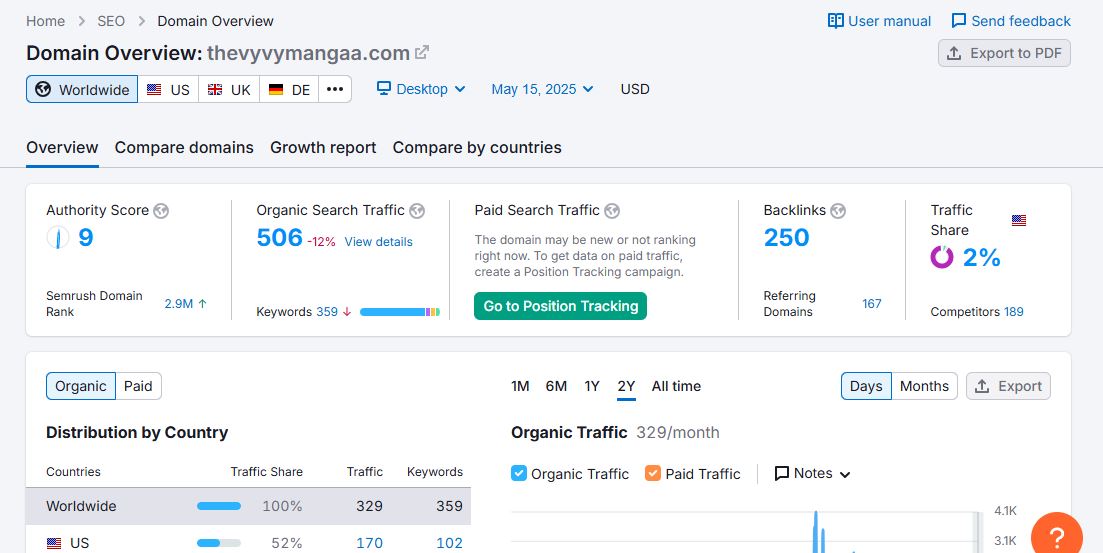The height and width of the screenshot is (553, 1103).
Task: Click Go to Position Tracking button
Action: [561, 306]
